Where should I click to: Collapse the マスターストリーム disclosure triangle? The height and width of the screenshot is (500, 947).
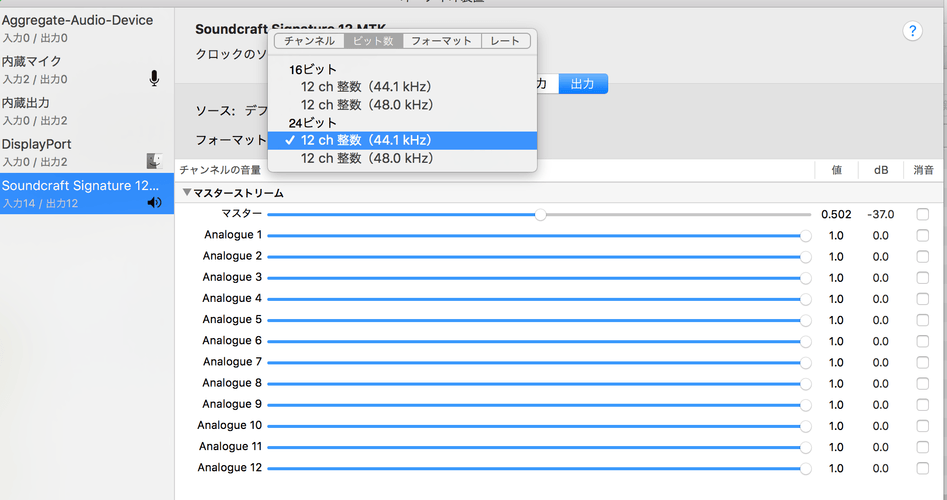pos(187,193)
